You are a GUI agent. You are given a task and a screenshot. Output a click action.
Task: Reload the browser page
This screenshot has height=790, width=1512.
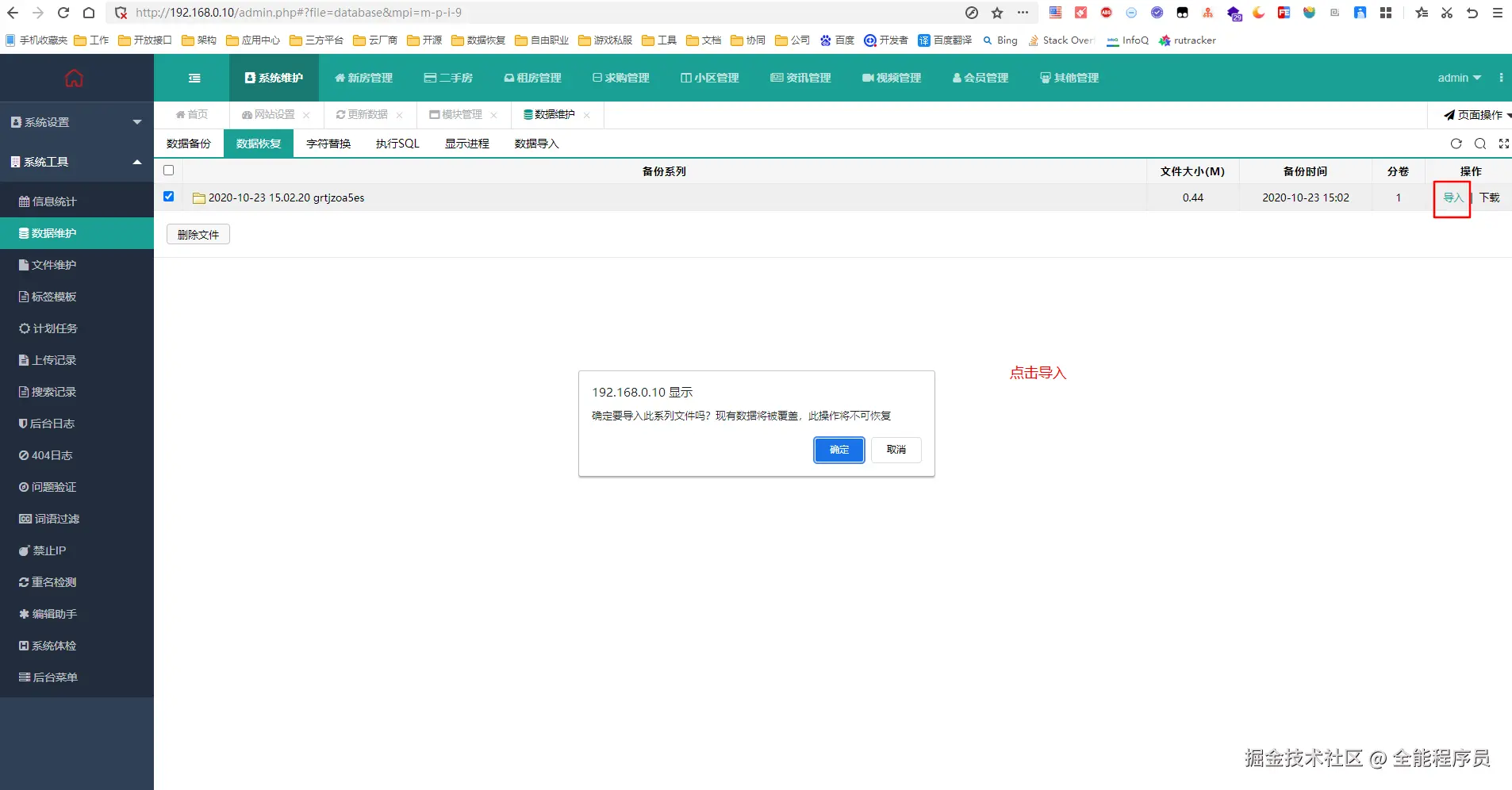click(x=63, y=13)
